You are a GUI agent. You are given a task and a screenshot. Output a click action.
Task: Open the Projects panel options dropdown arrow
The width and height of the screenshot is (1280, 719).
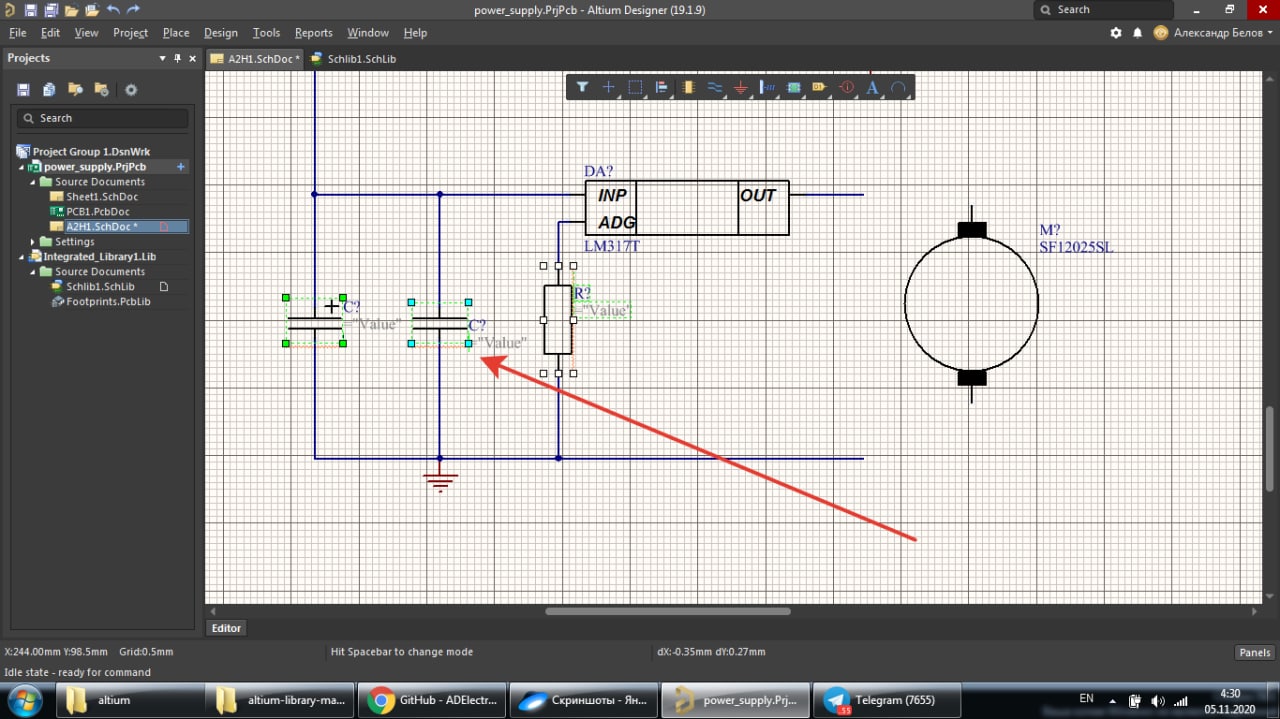click(163, 58)
